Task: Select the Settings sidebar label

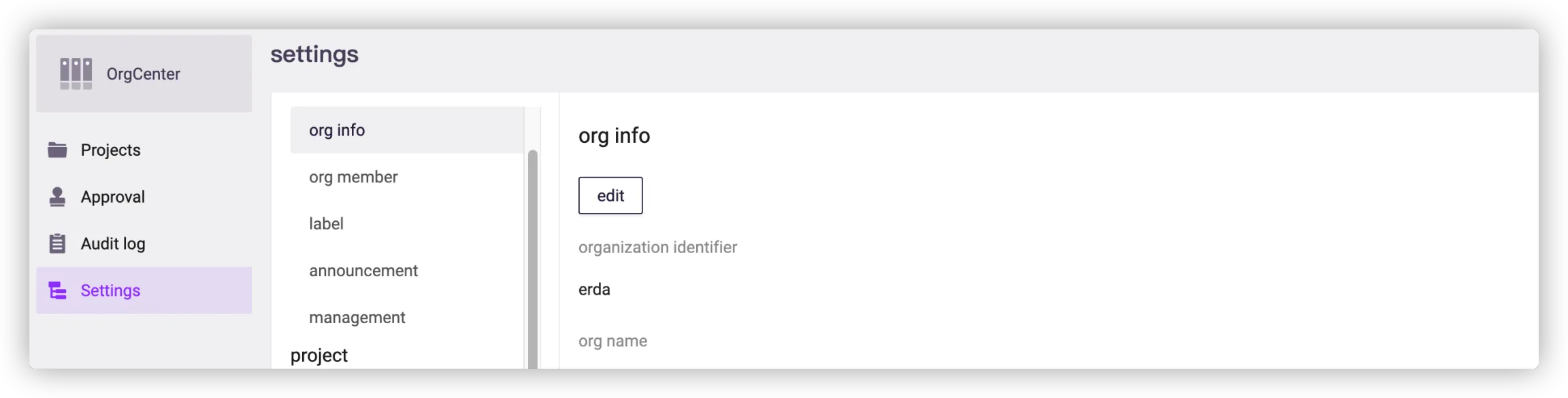Action: click(x=110, y=291)
